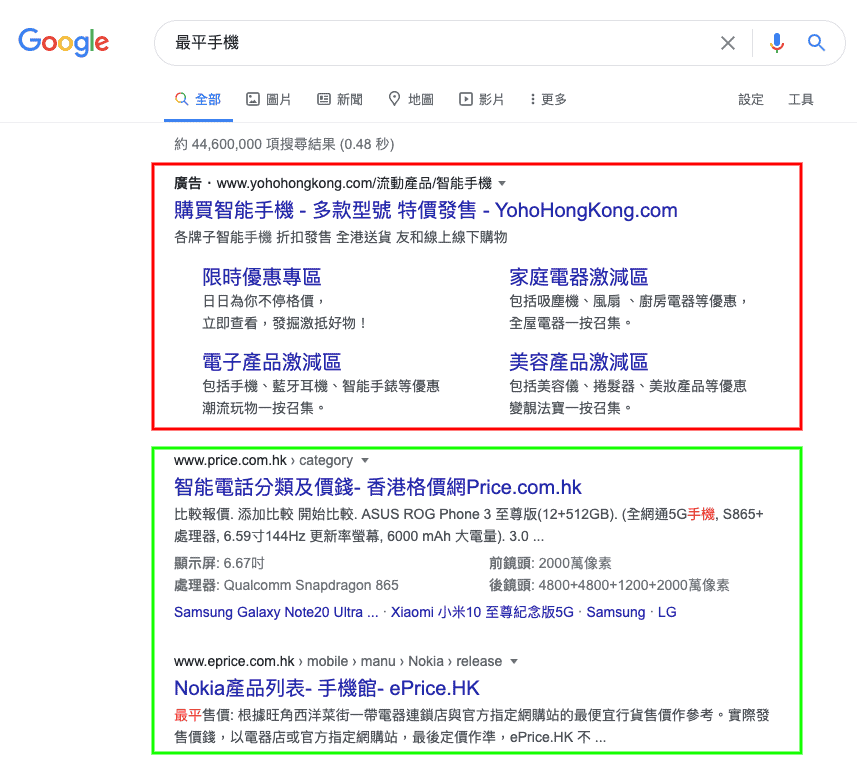The image size is (857, 768).
Task: Click the 處理器: Qualcomm Snapdragon 865 text
Action: [286, 585]
